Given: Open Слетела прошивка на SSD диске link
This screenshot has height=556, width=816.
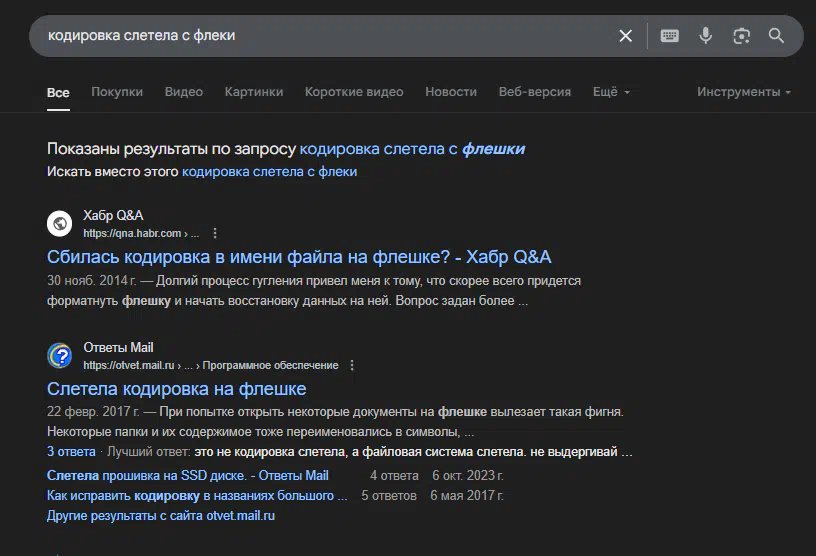Looking at the screenshot, I should [188, 475].
